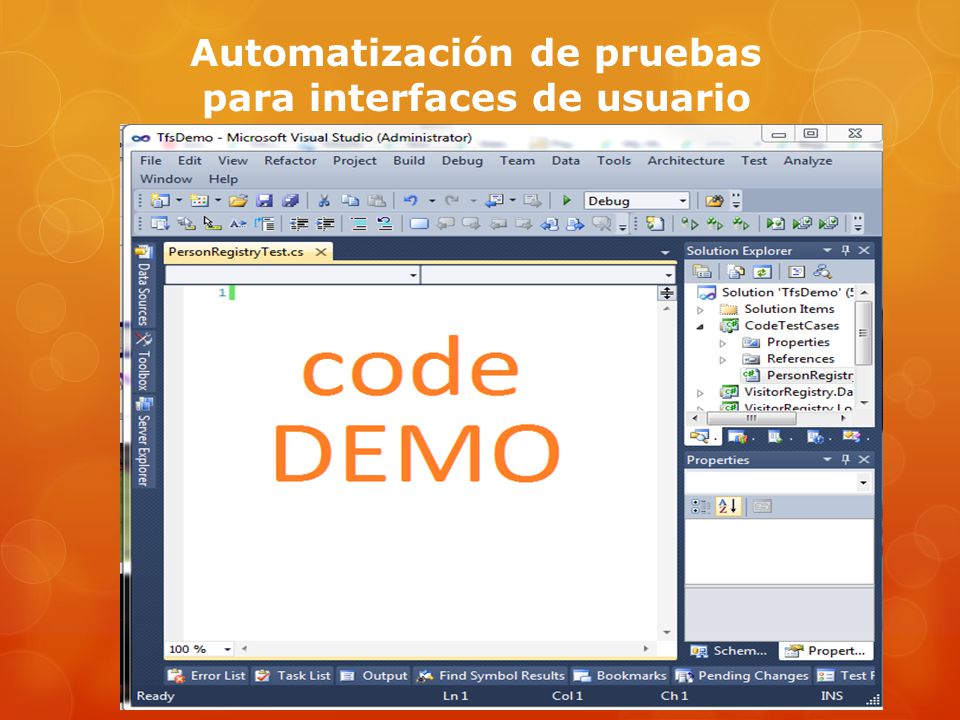Image resolution: width=960 pixels, height=720 pixels.
Task: Open the File menu
Action: tap(151, 161)
